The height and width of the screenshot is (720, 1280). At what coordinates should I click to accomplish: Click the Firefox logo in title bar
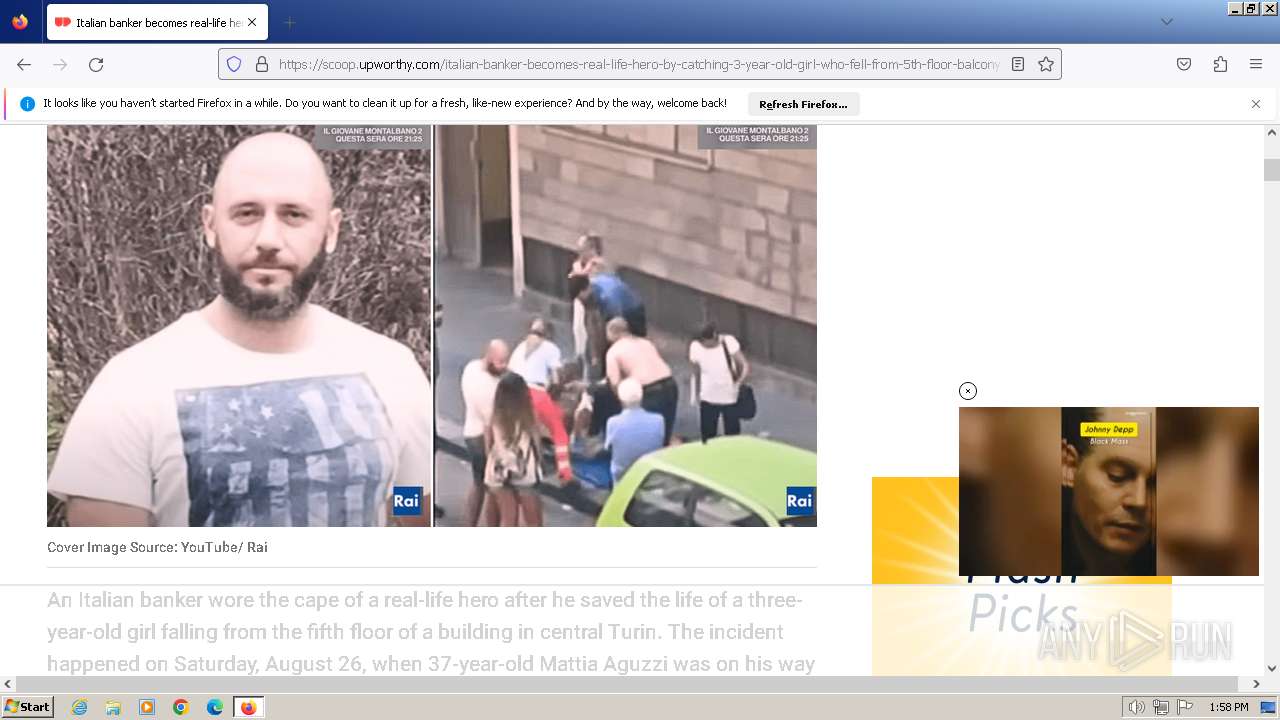pyautogui.click(x=20, y=22)
